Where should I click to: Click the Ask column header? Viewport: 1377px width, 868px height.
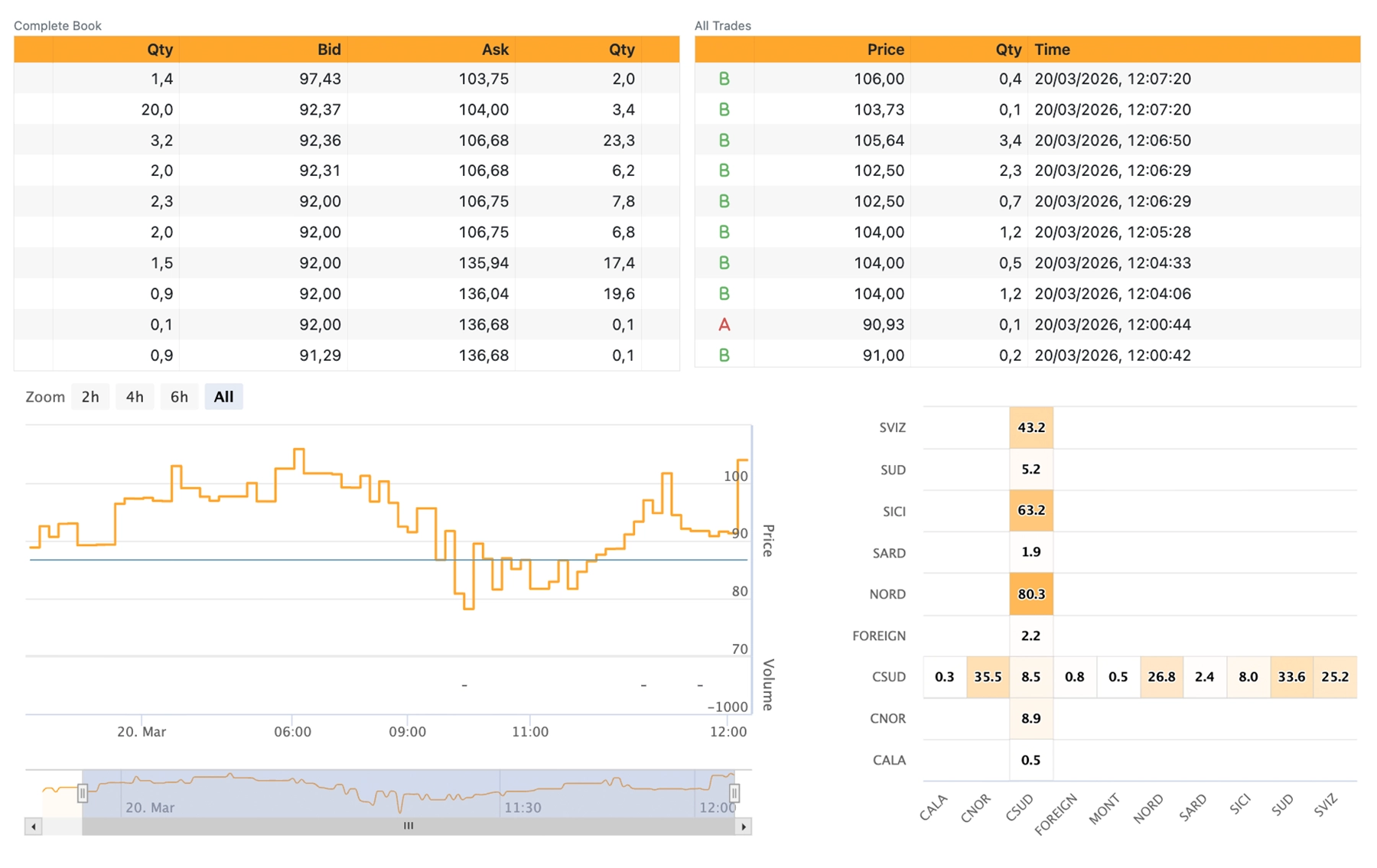pos(495,50)
